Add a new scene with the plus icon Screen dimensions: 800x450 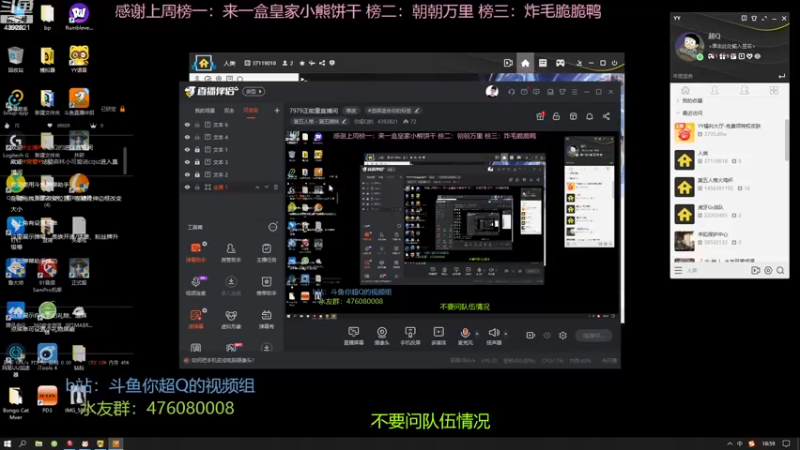[x=277, y=110]
